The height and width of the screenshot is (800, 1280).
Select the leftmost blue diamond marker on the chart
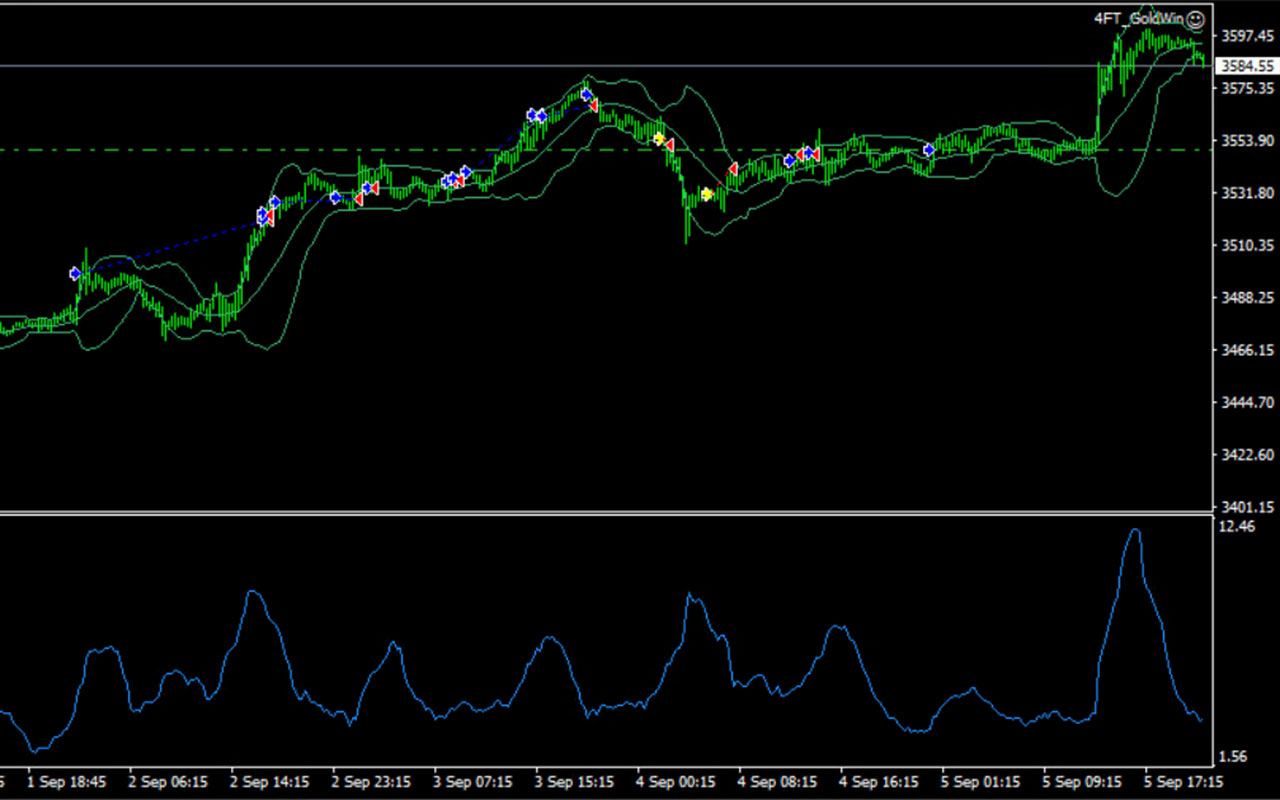pos(75,271)
